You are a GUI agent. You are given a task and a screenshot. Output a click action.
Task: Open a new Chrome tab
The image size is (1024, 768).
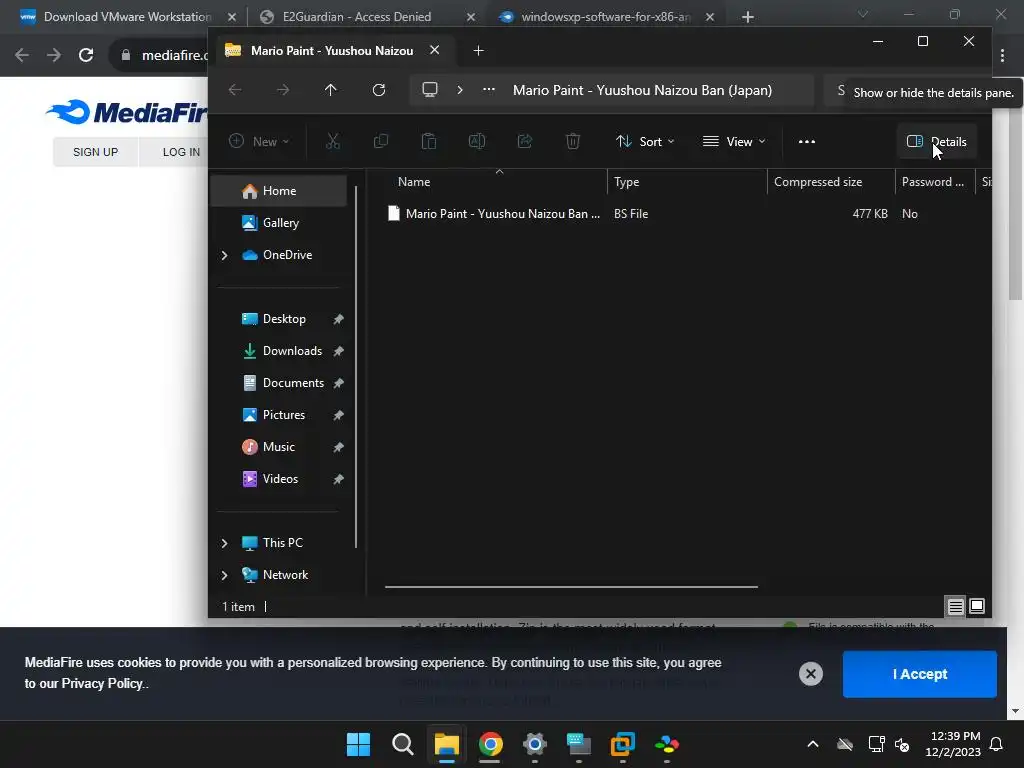pos(748,17)
